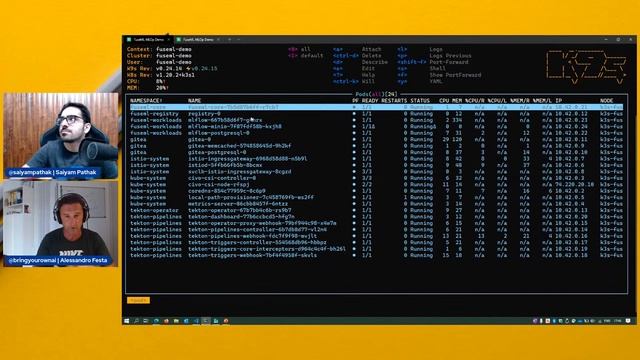Select the civo-csi-controller-0 pod row
This screenshot has height=360, width=640.
(x=376, y=178)
